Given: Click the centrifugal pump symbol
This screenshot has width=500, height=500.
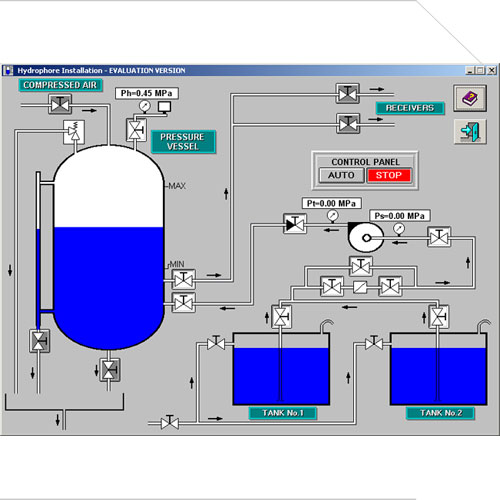Looking at the screenshot, I should pyautogui.click(x=365, y=237).
